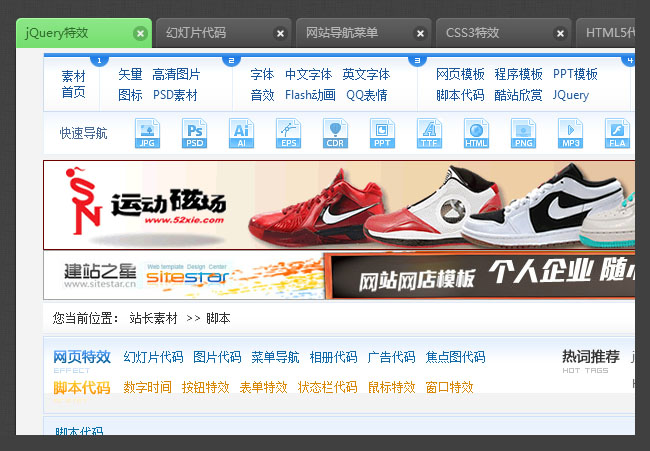Select the PNG file icon

(x=523, y=133)
